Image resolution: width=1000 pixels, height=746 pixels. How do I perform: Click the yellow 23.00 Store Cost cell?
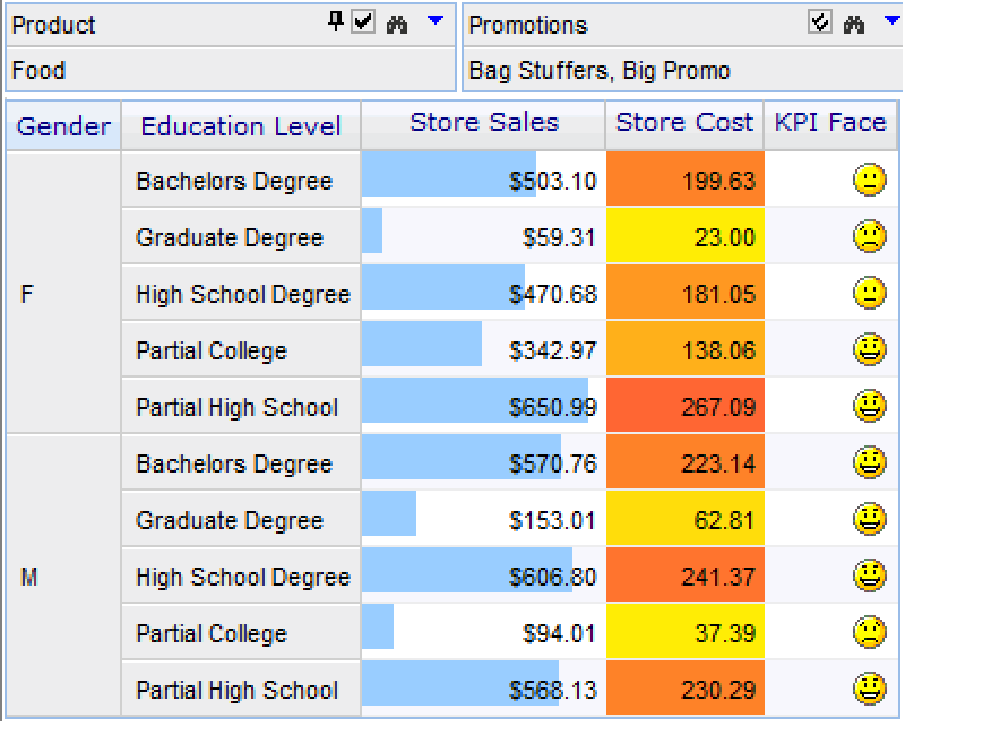pos(685,237)
